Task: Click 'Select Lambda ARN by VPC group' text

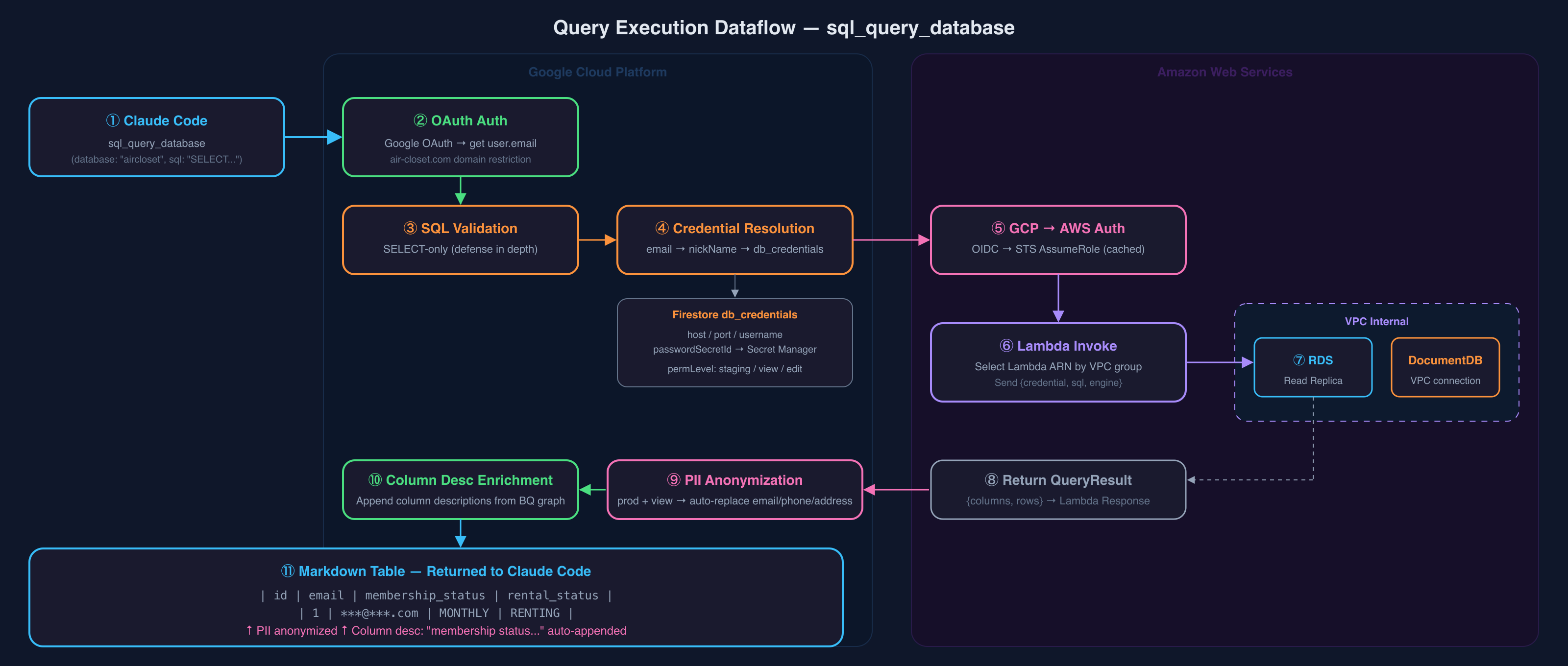Action: point(1058,366)
